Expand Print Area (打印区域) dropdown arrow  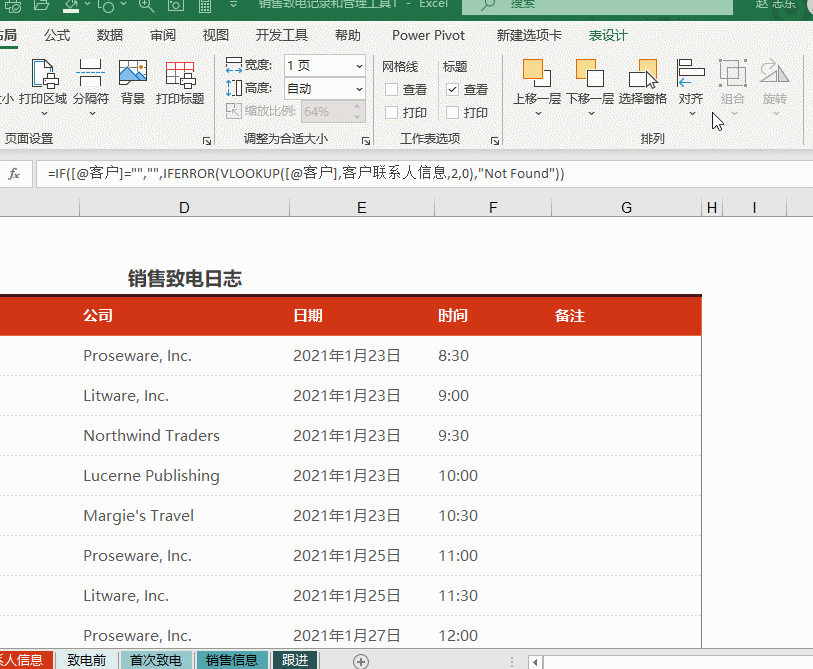click(44, 113)
